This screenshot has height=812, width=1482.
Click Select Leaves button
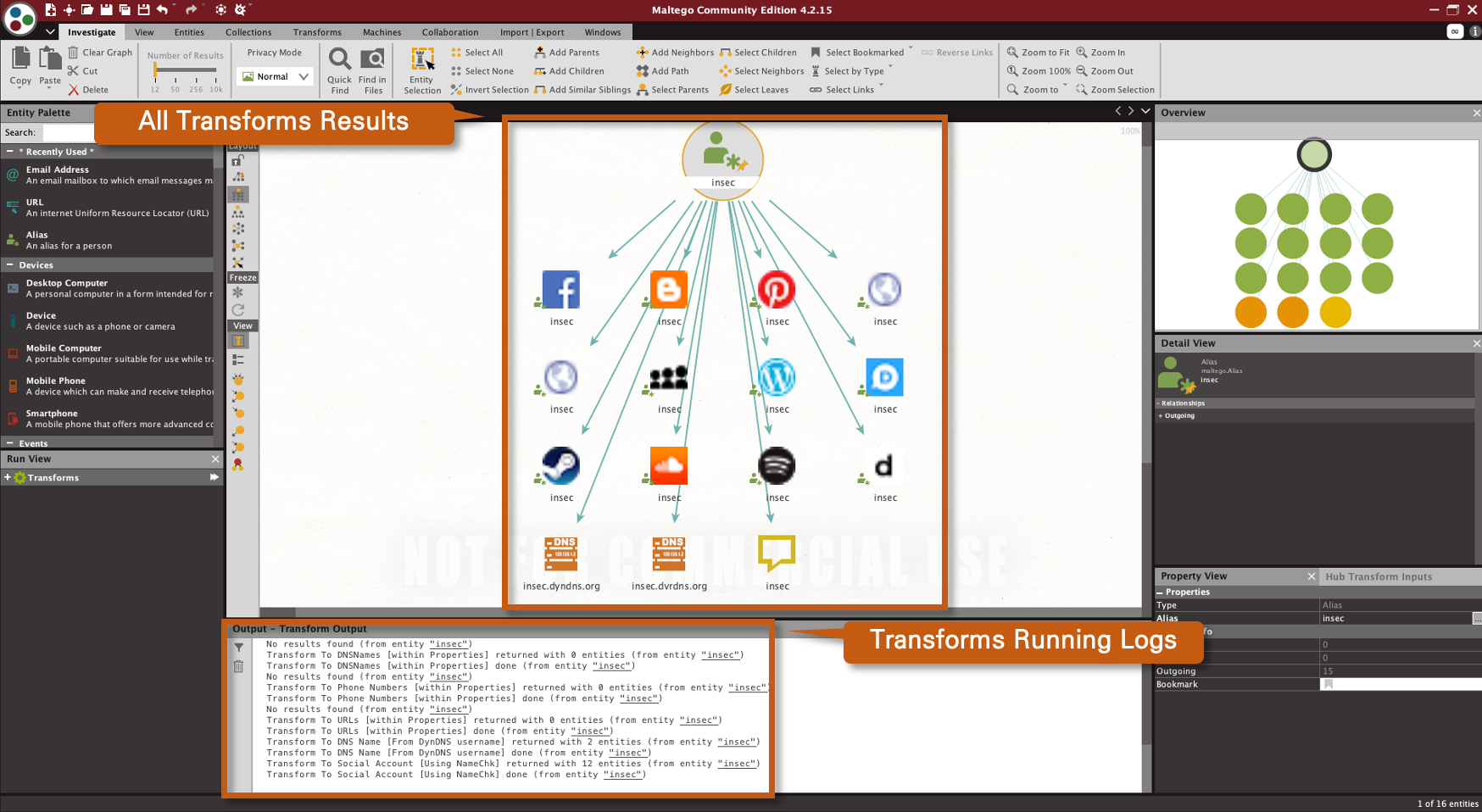754,90
